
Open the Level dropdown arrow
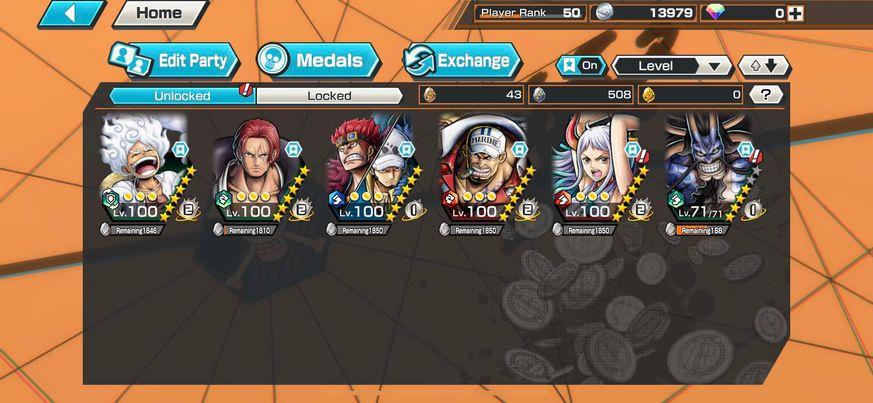click(x=715, y=67)
